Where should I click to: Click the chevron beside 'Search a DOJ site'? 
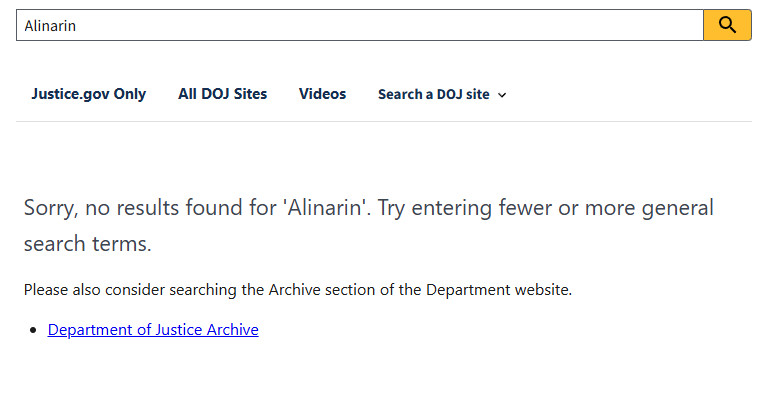point(502,95)
